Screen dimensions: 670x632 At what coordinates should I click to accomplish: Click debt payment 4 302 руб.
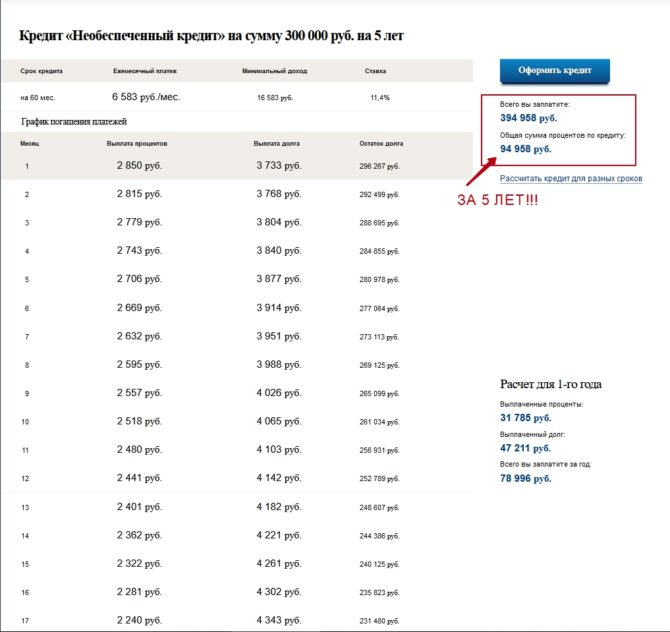coord(279,592)
